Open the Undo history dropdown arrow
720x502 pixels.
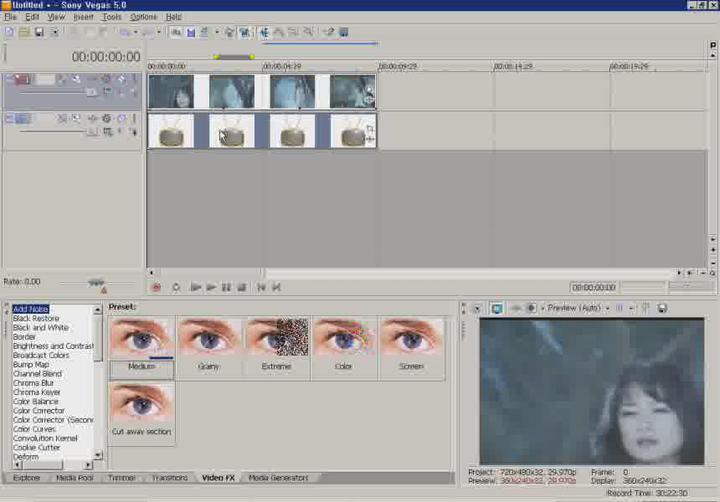pos(135,32)
